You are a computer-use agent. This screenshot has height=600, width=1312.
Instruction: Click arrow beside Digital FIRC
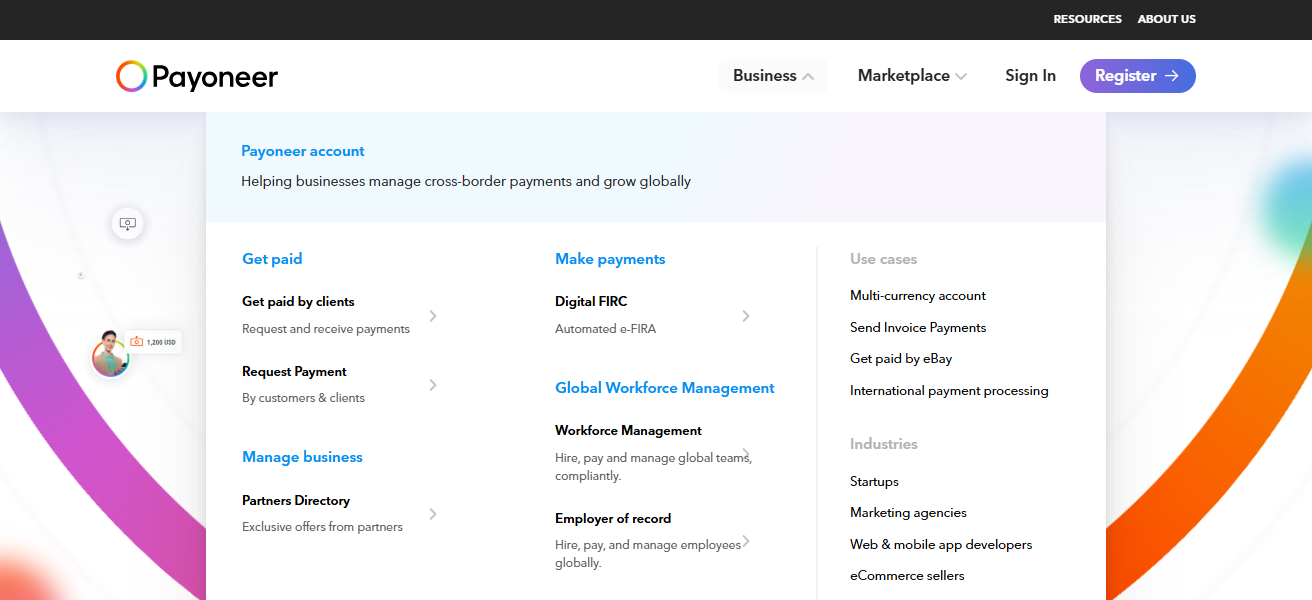(746, 316)
